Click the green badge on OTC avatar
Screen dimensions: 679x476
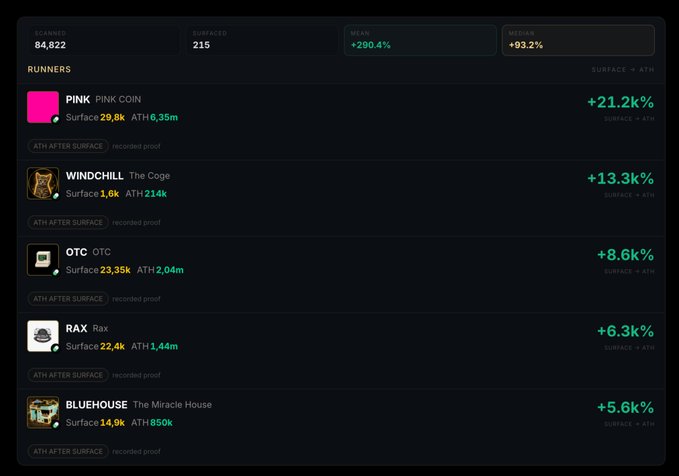pos(55,272)
